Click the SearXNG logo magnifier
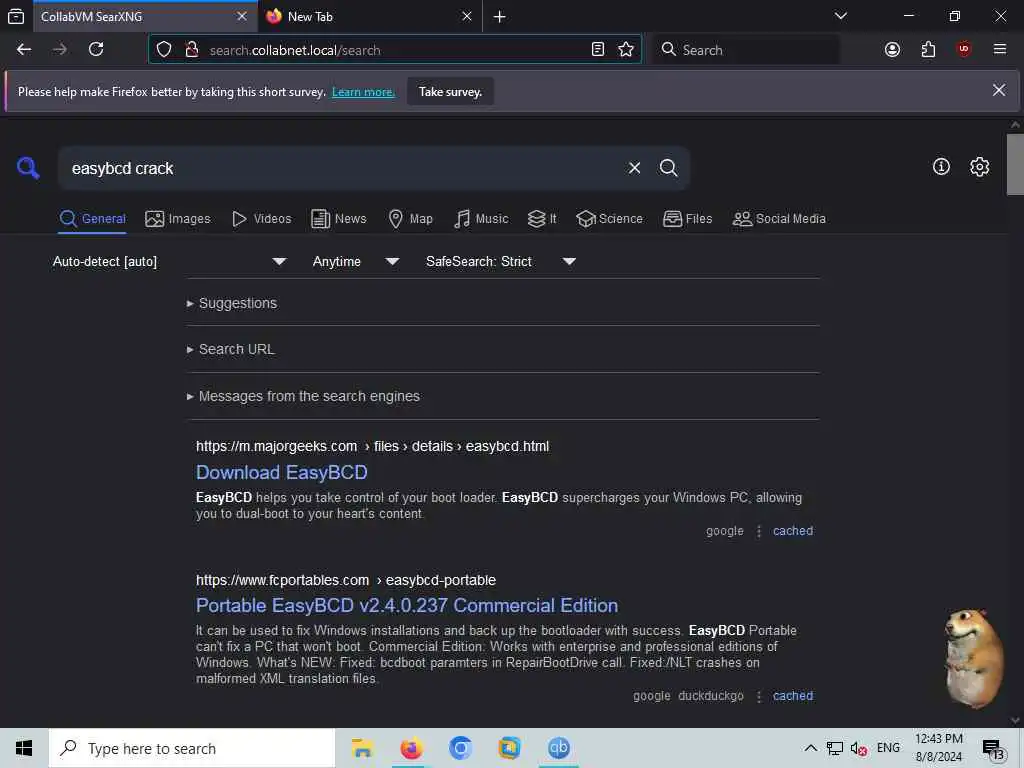This screenshot has width=1024, height=768. [28, 168]
